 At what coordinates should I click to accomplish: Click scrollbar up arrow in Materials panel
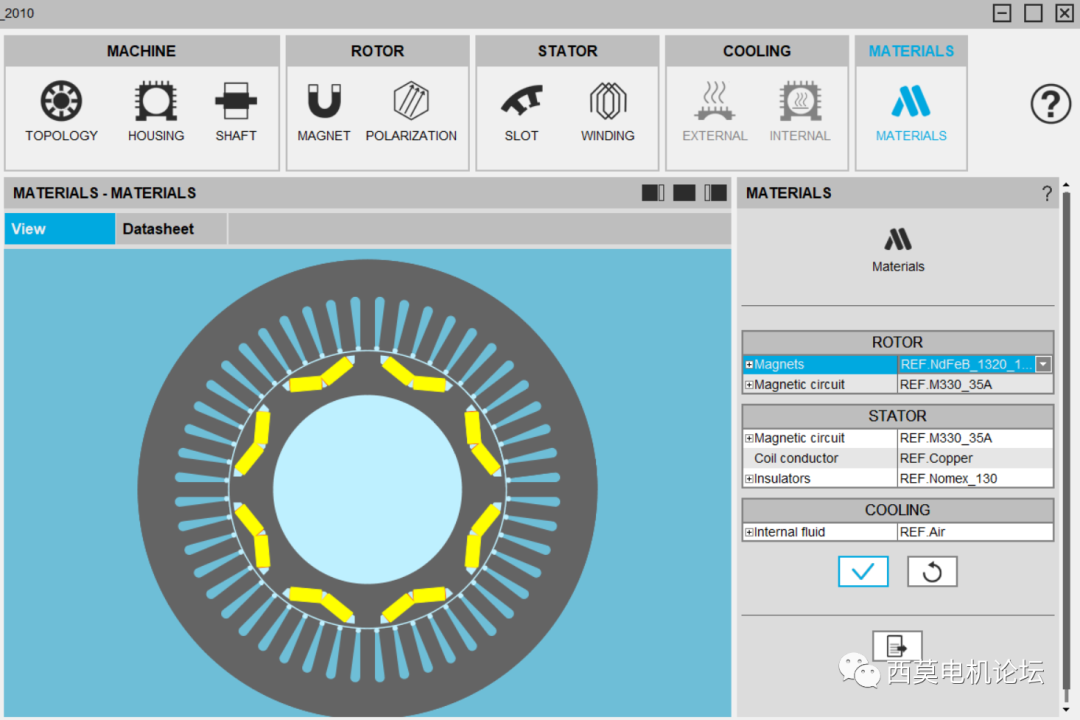pyautogui.click(x=1066, y=185)
